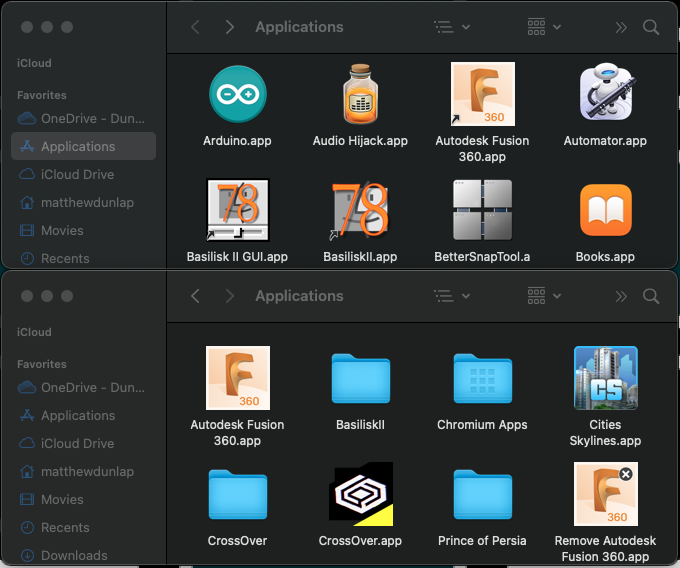
Task: Click the Automator.app file name
Action: 605,141
